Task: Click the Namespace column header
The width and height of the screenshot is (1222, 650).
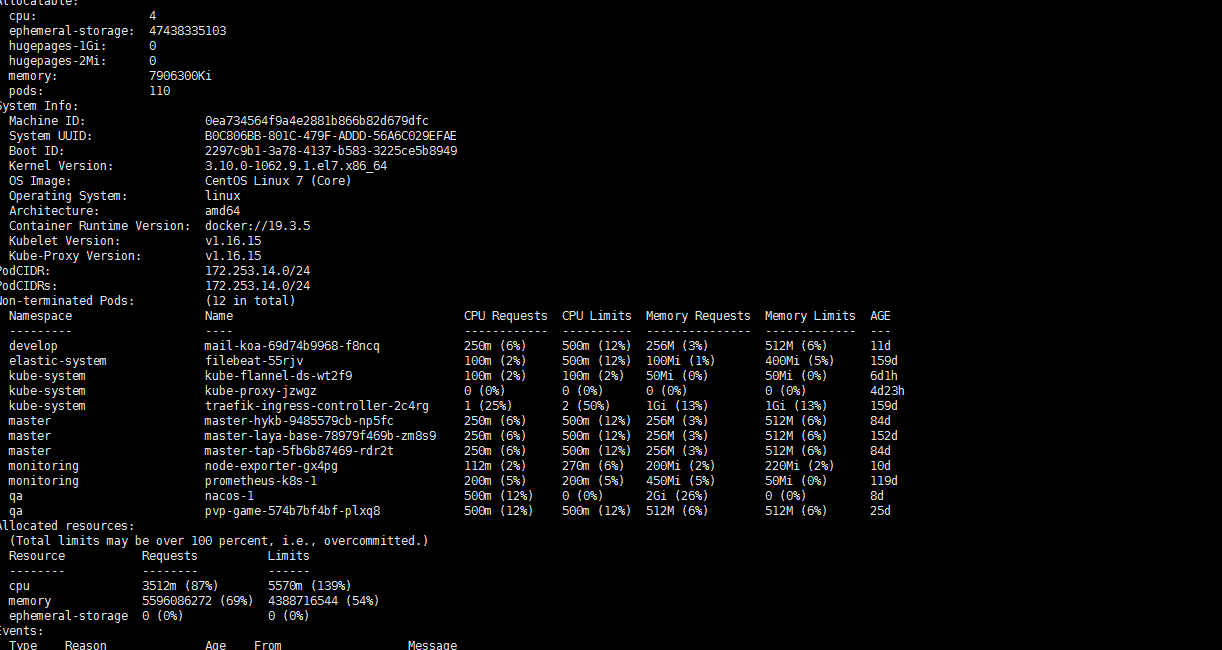Action: [40, 316]
